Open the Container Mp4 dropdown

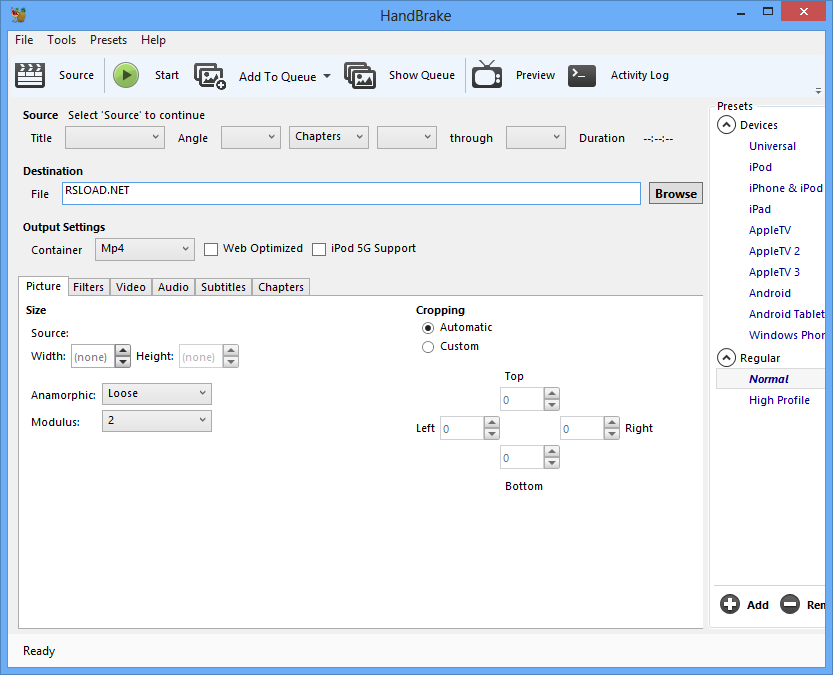pyautogui.click(x=144, y=248)
